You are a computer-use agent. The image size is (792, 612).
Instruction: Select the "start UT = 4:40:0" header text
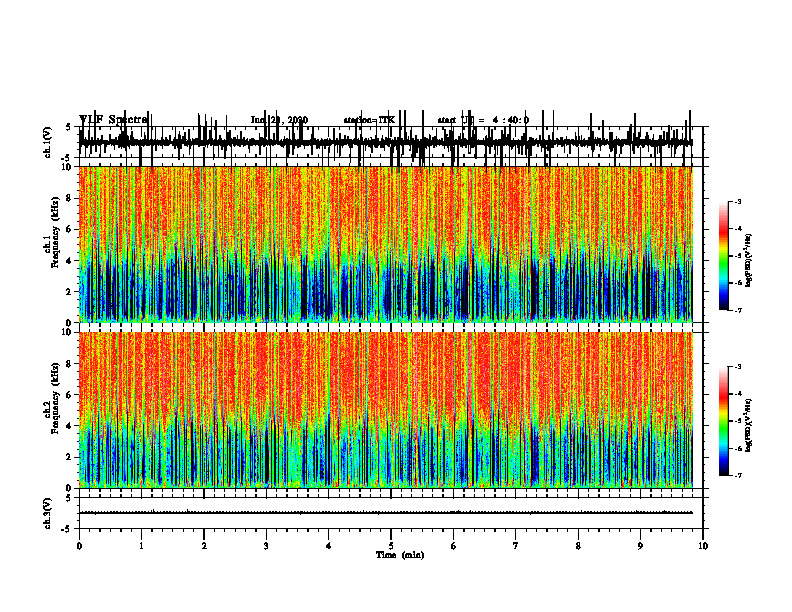coord(483,120)
